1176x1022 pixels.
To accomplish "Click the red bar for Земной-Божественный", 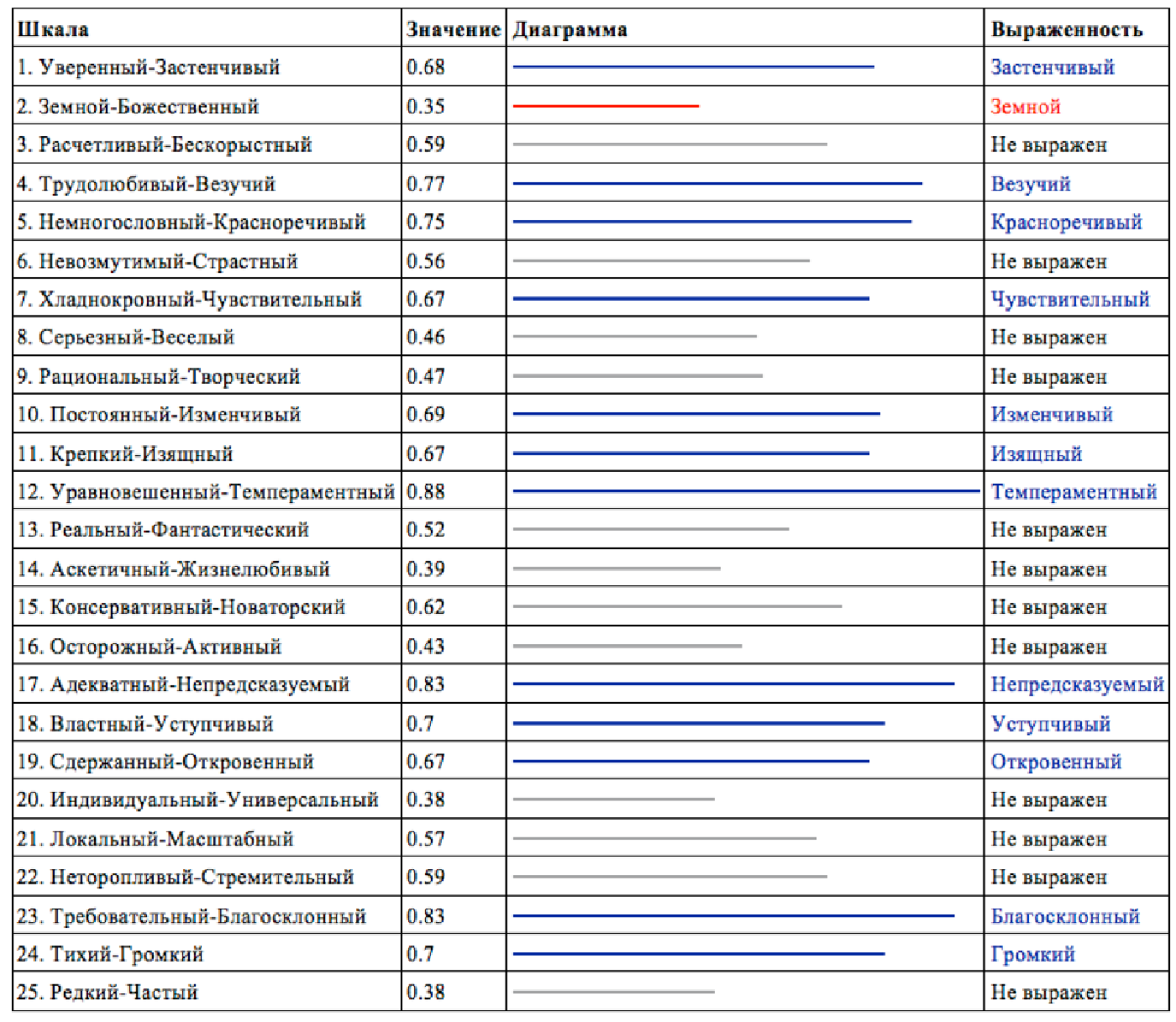I will point(606,107).
